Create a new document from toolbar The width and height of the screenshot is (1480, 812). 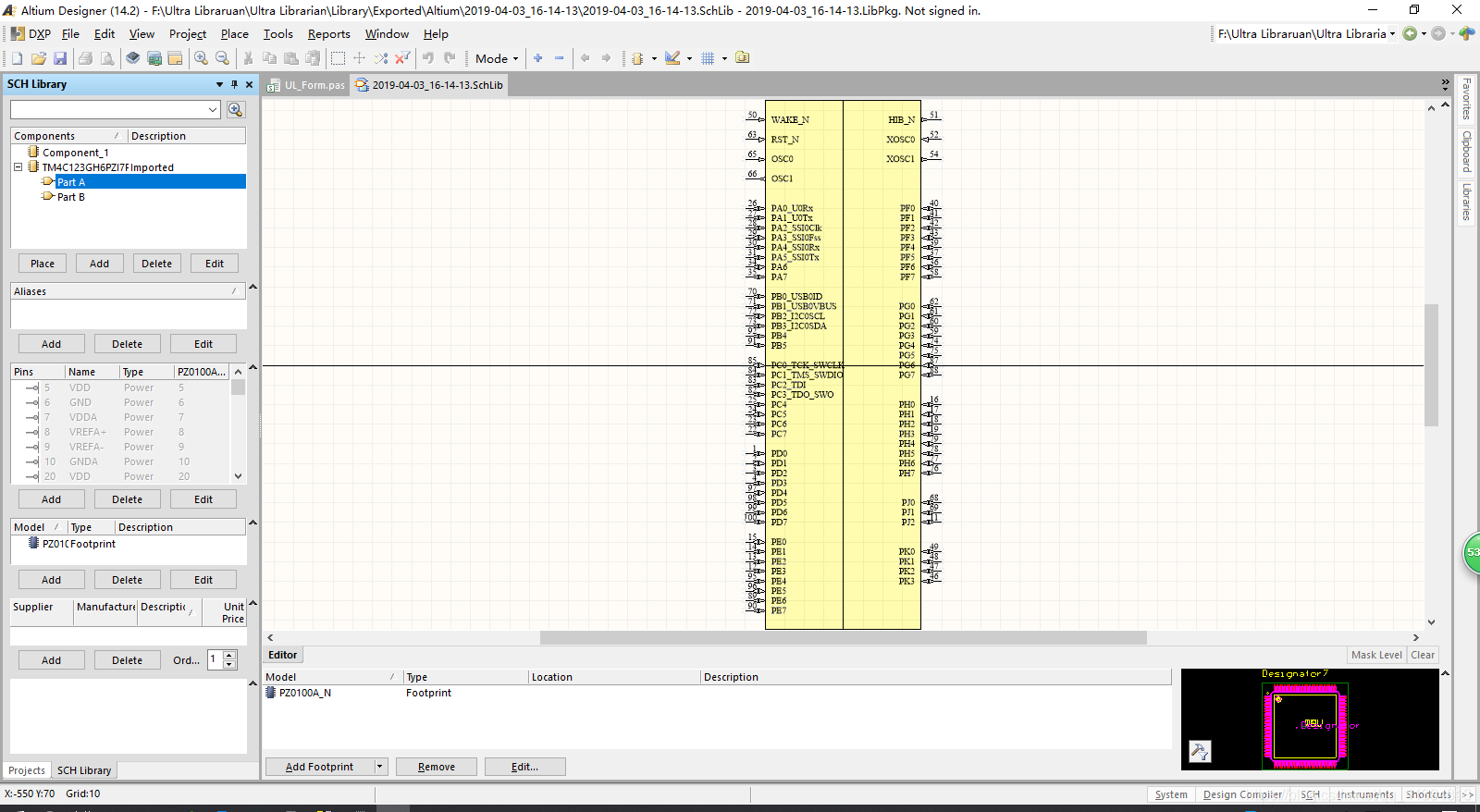[x=18, y=58]
